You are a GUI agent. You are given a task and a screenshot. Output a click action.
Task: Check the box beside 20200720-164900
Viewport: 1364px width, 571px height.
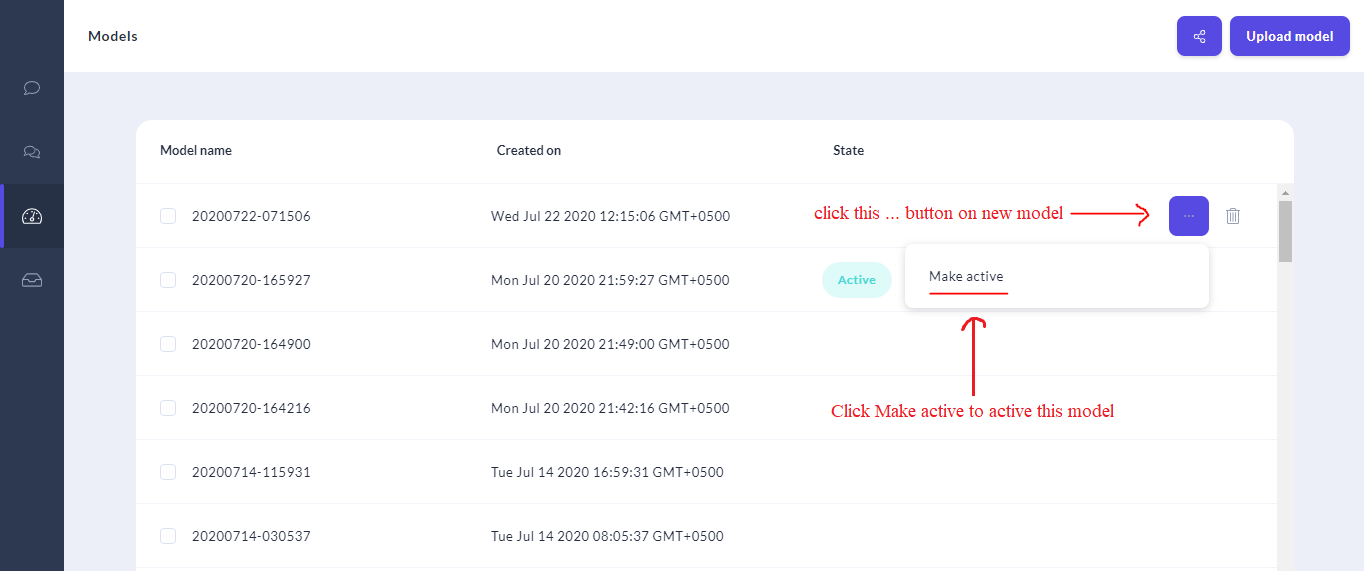pos(168,344)
